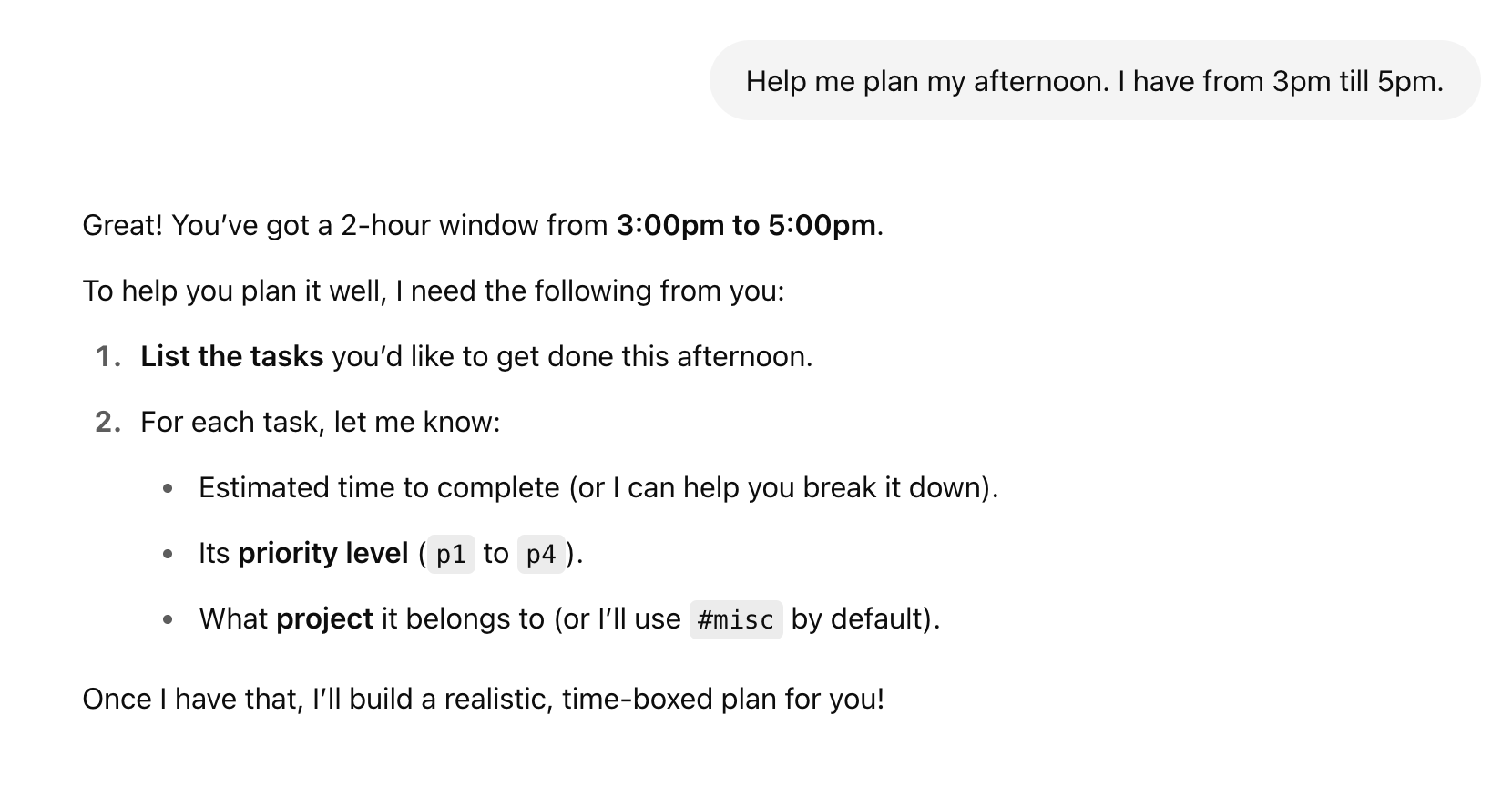Click bullet point before 'Its priority level'
The height and width of the screenshot is (787, 1512).
[x=168, y=555]
